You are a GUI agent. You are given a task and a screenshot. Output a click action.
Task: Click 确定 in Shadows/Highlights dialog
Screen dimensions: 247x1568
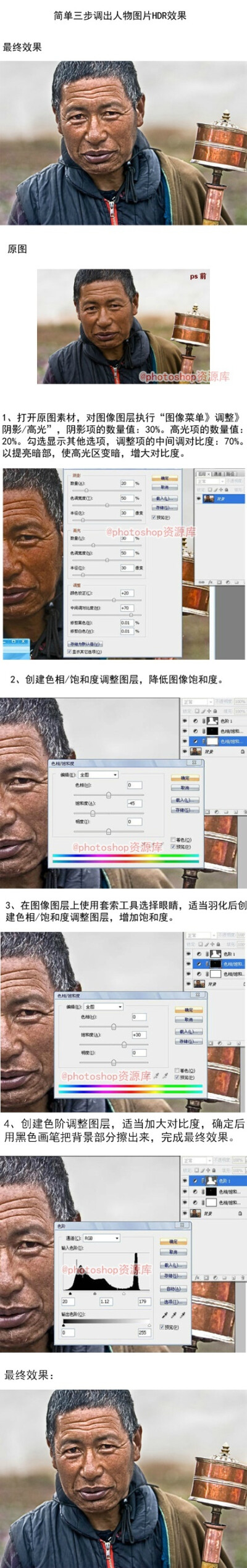click(165, 478)
